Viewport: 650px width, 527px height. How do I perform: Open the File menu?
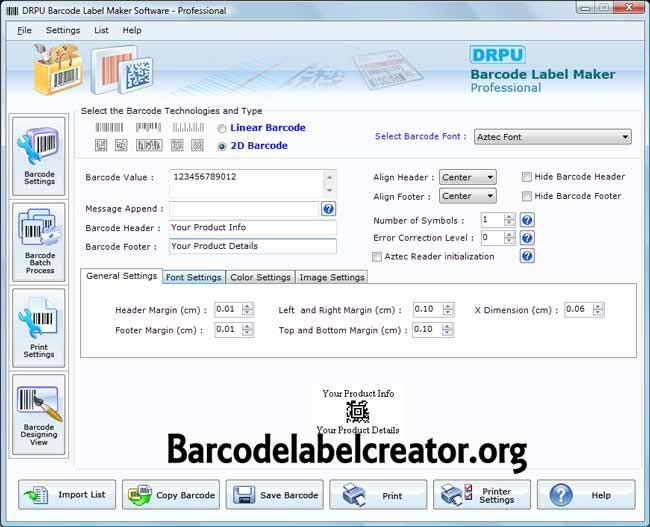24,30
